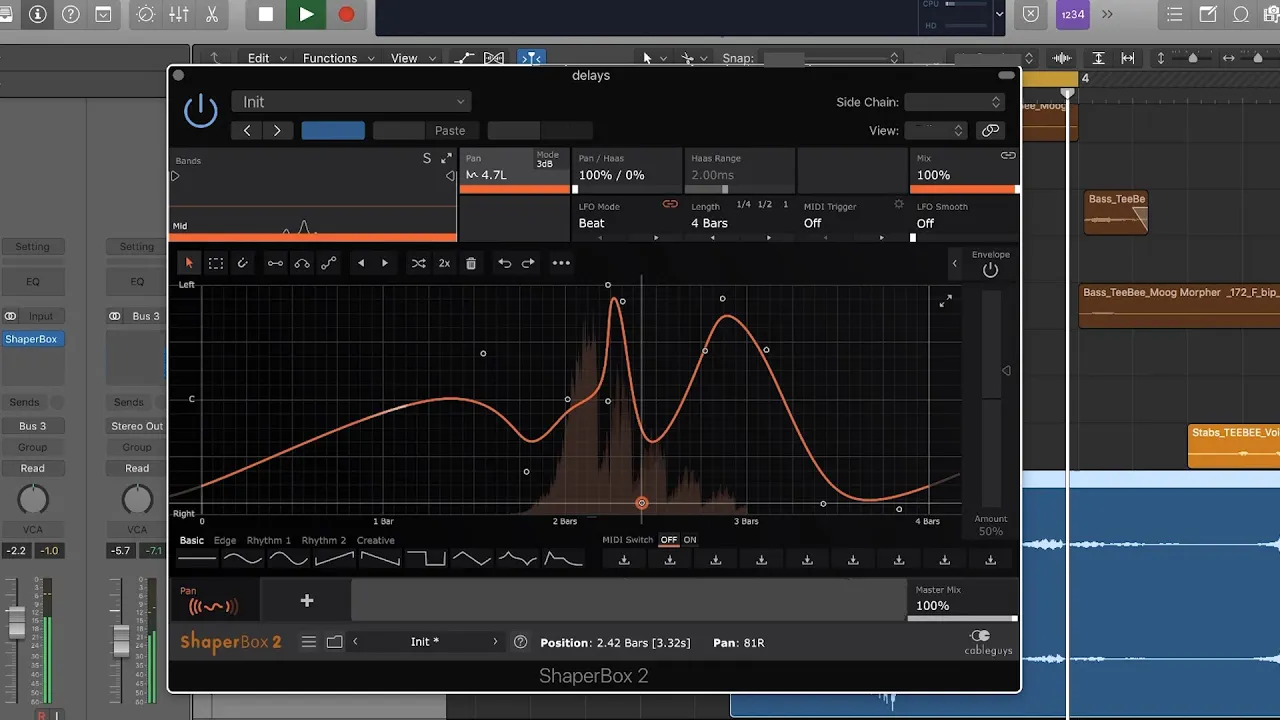Click the plugin link chain icon
Screen dimensions: 1280x720
(990, 130)
